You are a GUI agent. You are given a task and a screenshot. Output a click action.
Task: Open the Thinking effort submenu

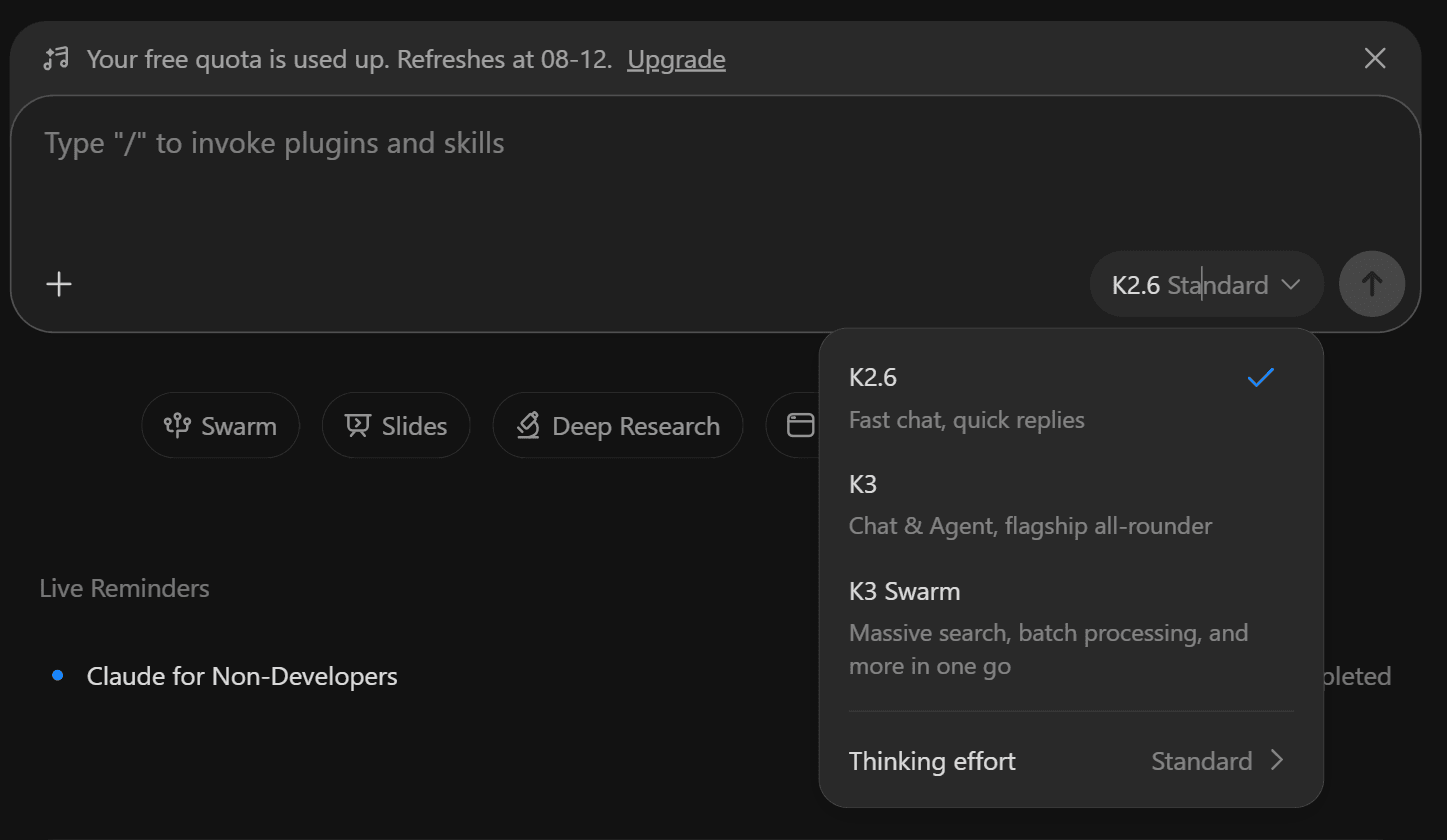tap(1071, 761)
